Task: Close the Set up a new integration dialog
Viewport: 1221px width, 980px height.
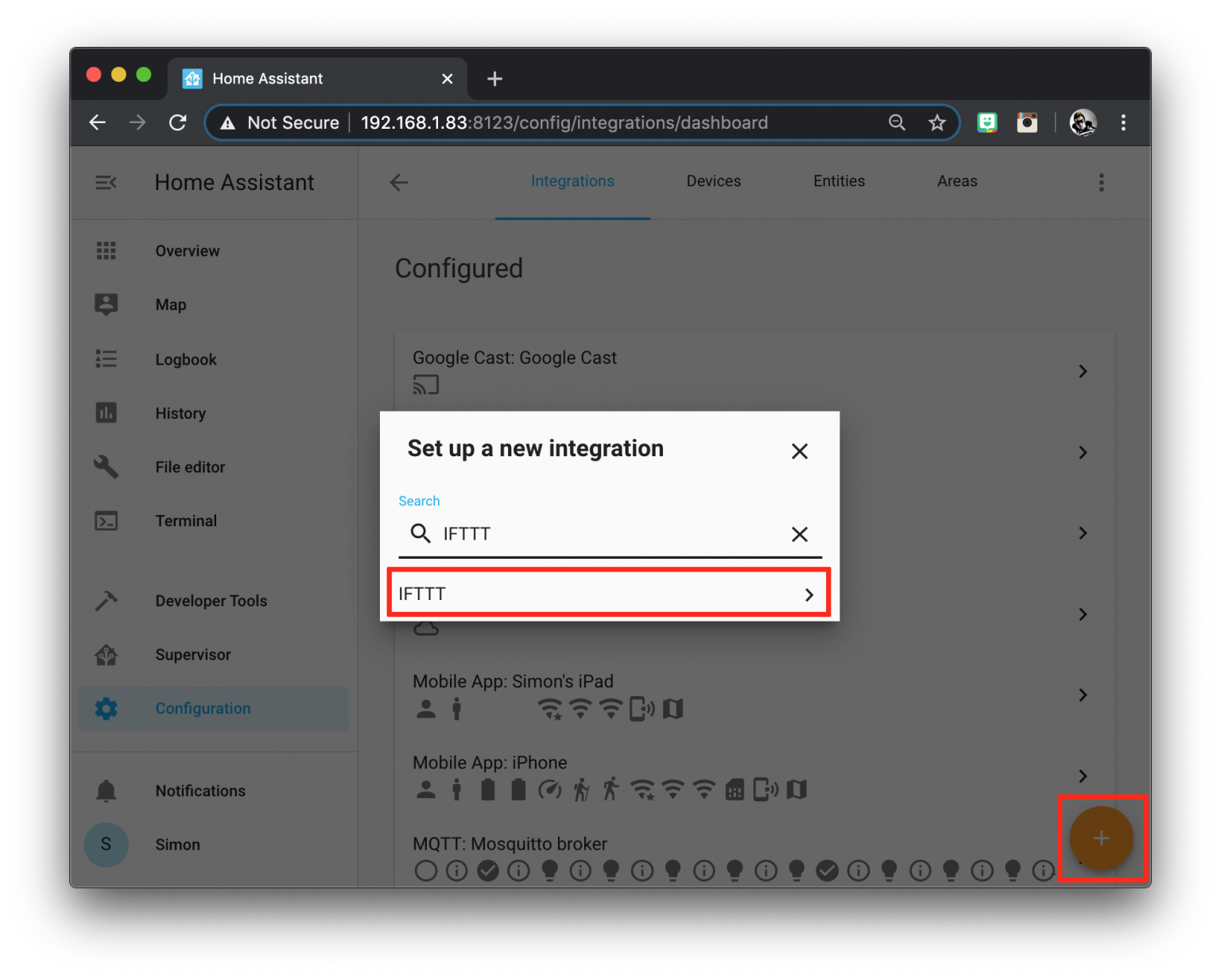Action: (800, 451)
